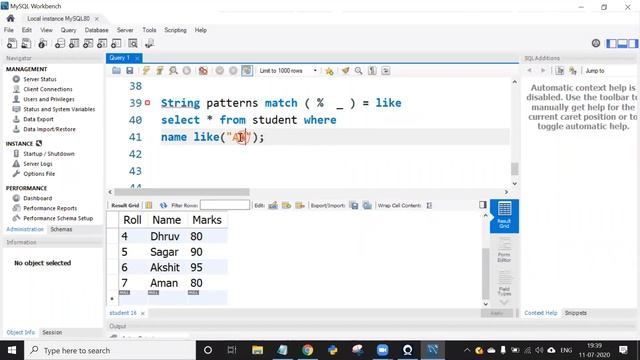The height and width of the screenshot is (360, 640).
Task: Close the student 16 result tab
Action: tap(142, 313)
